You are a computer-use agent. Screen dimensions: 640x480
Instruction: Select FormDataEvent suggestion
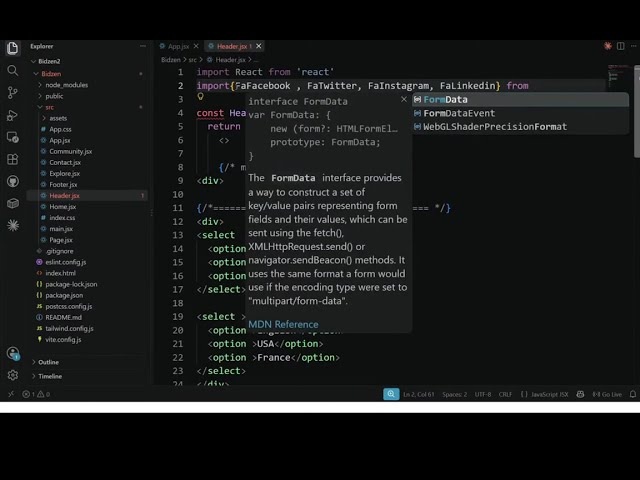click(520, 113)
